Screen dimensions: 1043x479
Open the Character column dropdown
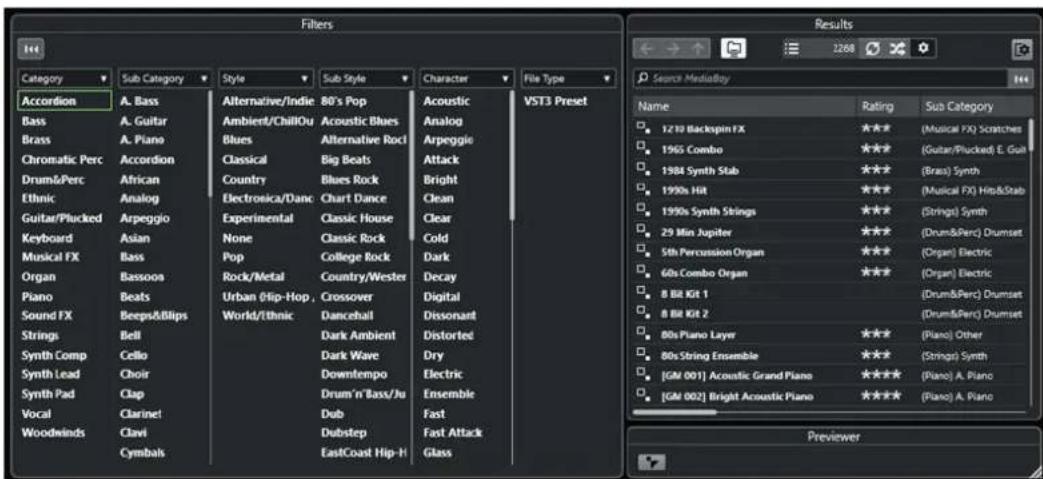coord(506,79)
